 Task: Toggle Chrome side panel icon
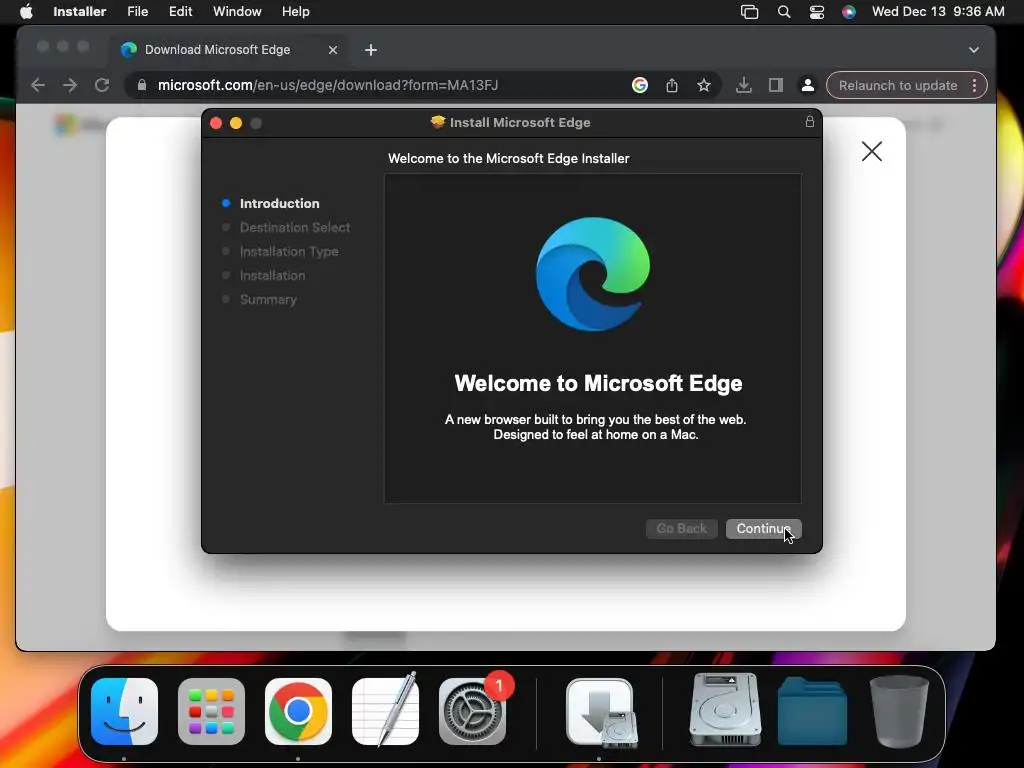click(x=775, y=85)
